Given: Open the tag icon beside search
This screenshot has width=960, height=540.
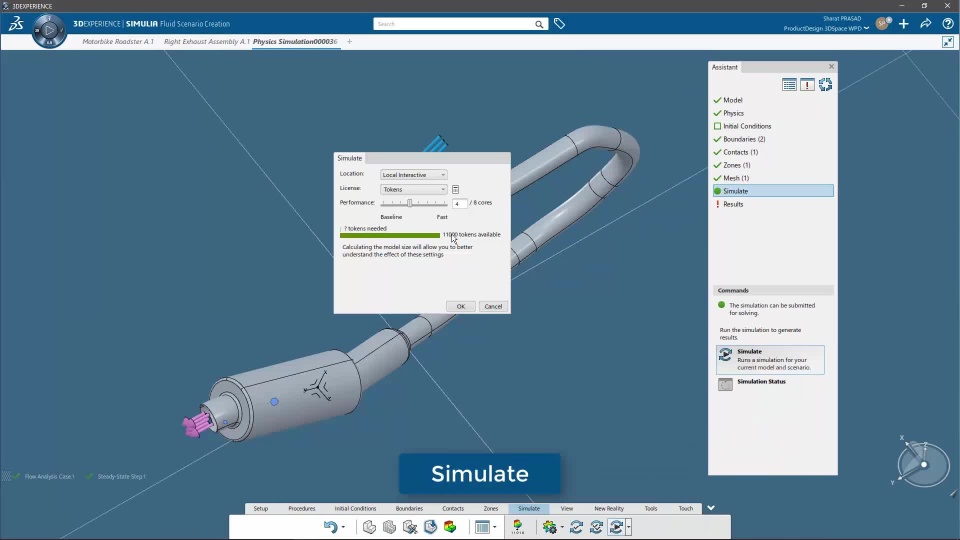Looking at the screenshot, I should (x=559, y=24).
